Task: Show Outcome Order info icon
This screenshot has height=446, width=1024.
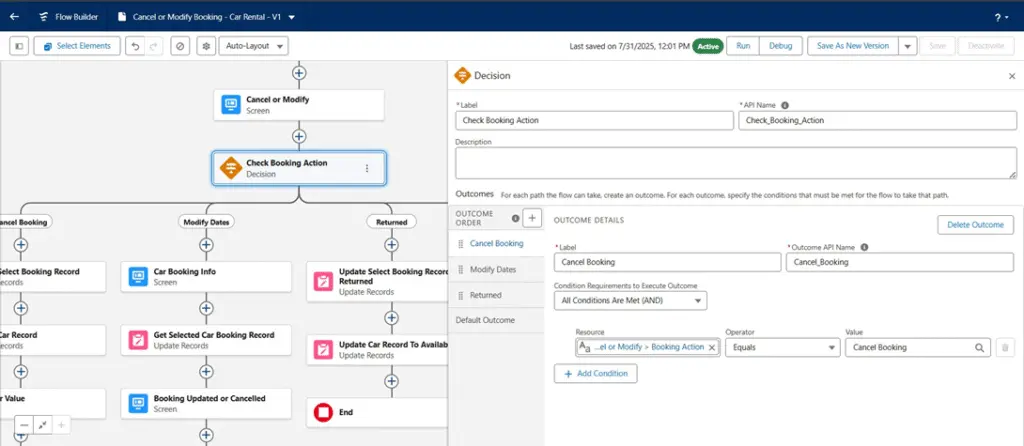Action: pyautogui.click(x=516, y=218)
